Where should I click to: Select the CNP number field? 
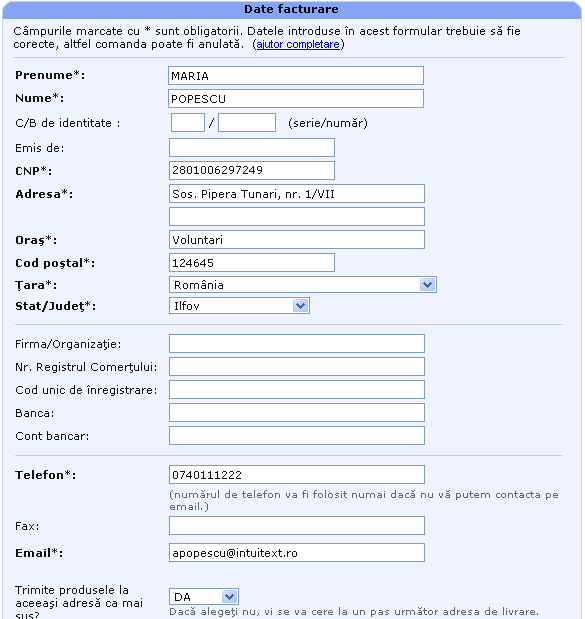coord(252,171)
